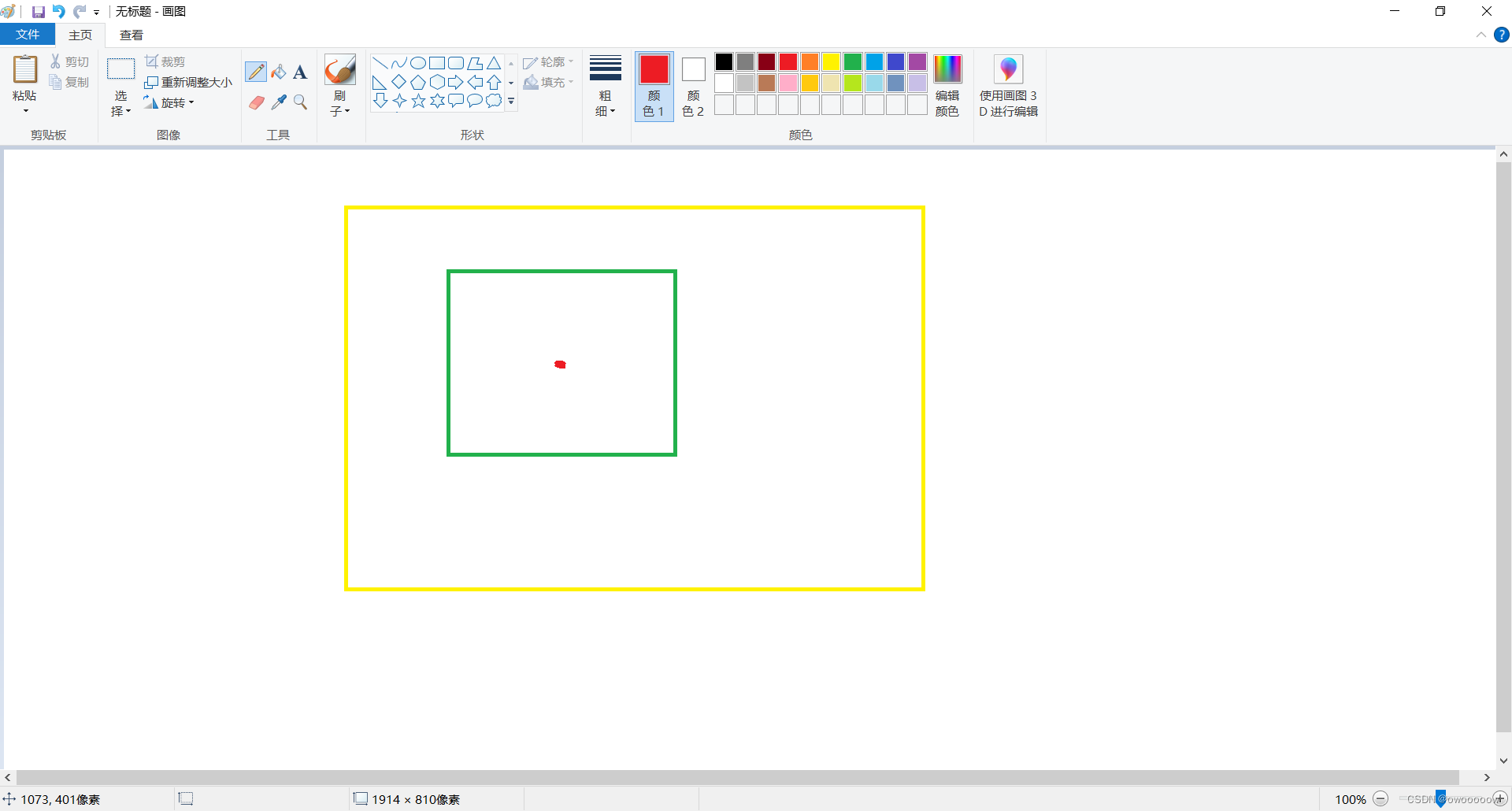Pick the orange color swatch
The height and width of the screenshot is (811, 1512).
pos(810,61)
